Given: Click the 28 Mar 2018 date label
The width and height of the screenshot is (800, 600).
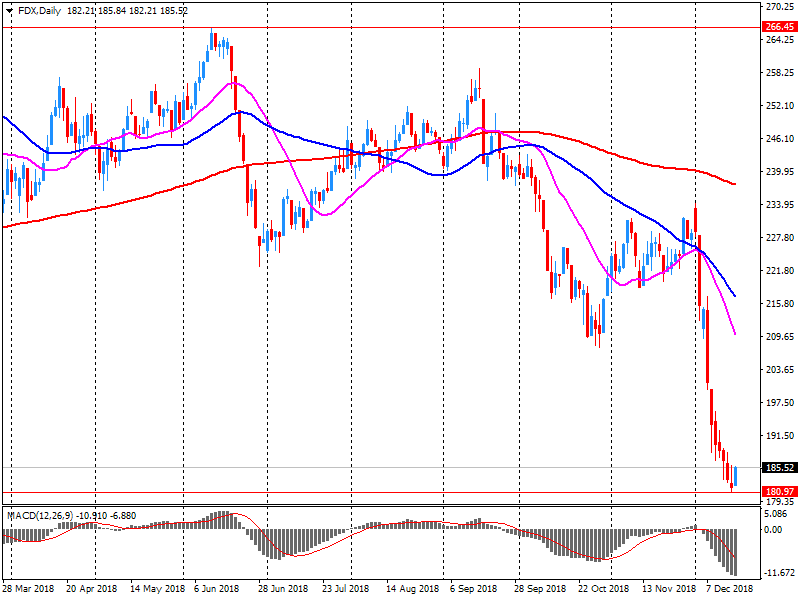Looking at the screenshot, I should (28, 589).
